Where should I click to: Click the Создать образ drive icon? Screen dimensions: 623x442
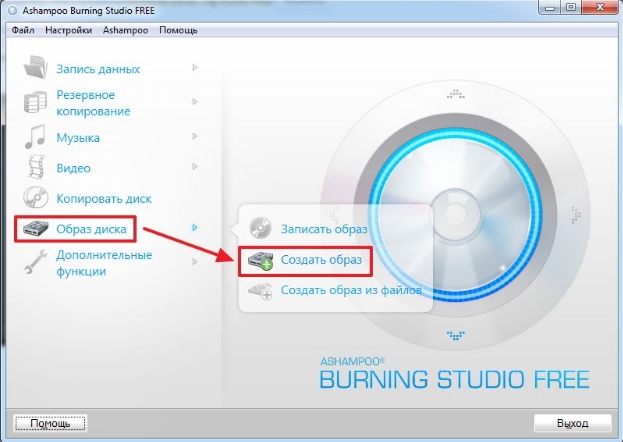click(261, 261)
